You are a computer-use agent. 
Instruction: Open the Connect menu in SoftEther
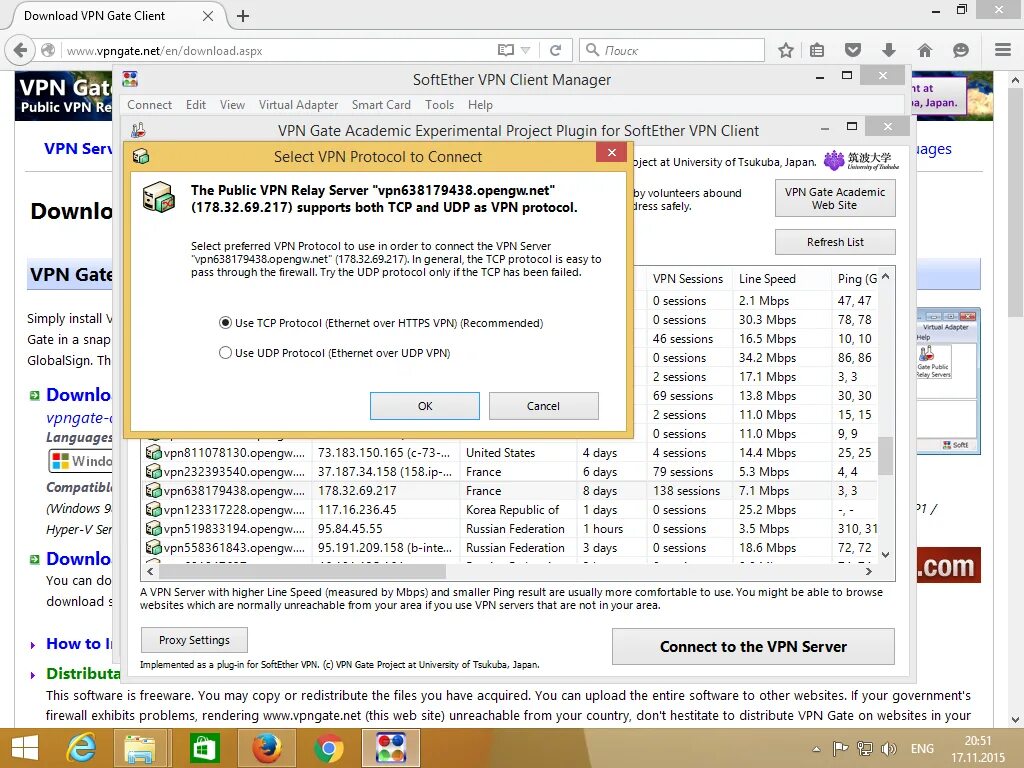[150, 104]
